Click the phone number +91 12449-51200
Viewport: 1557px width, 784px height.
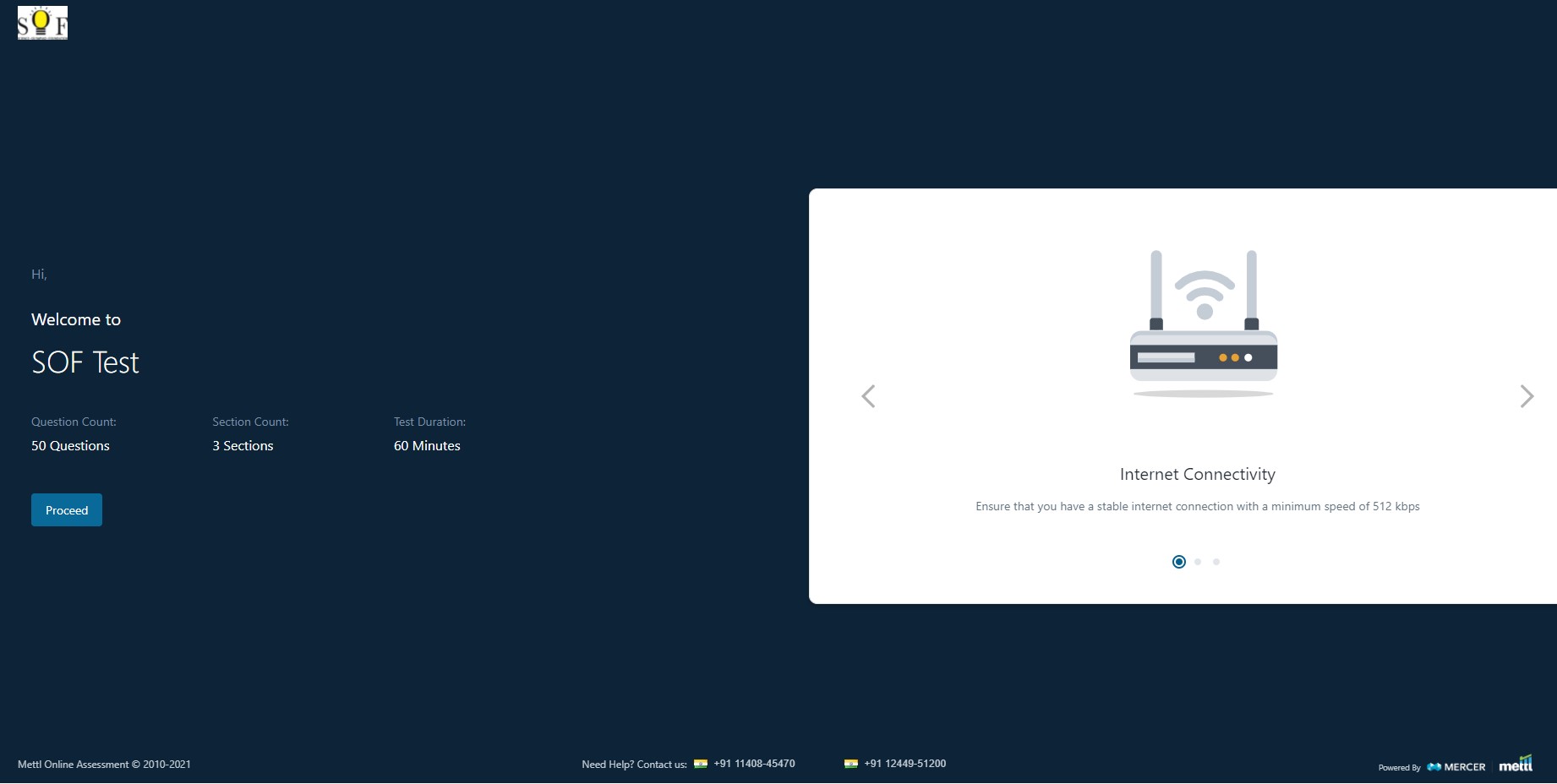click(x=904, y=764)
